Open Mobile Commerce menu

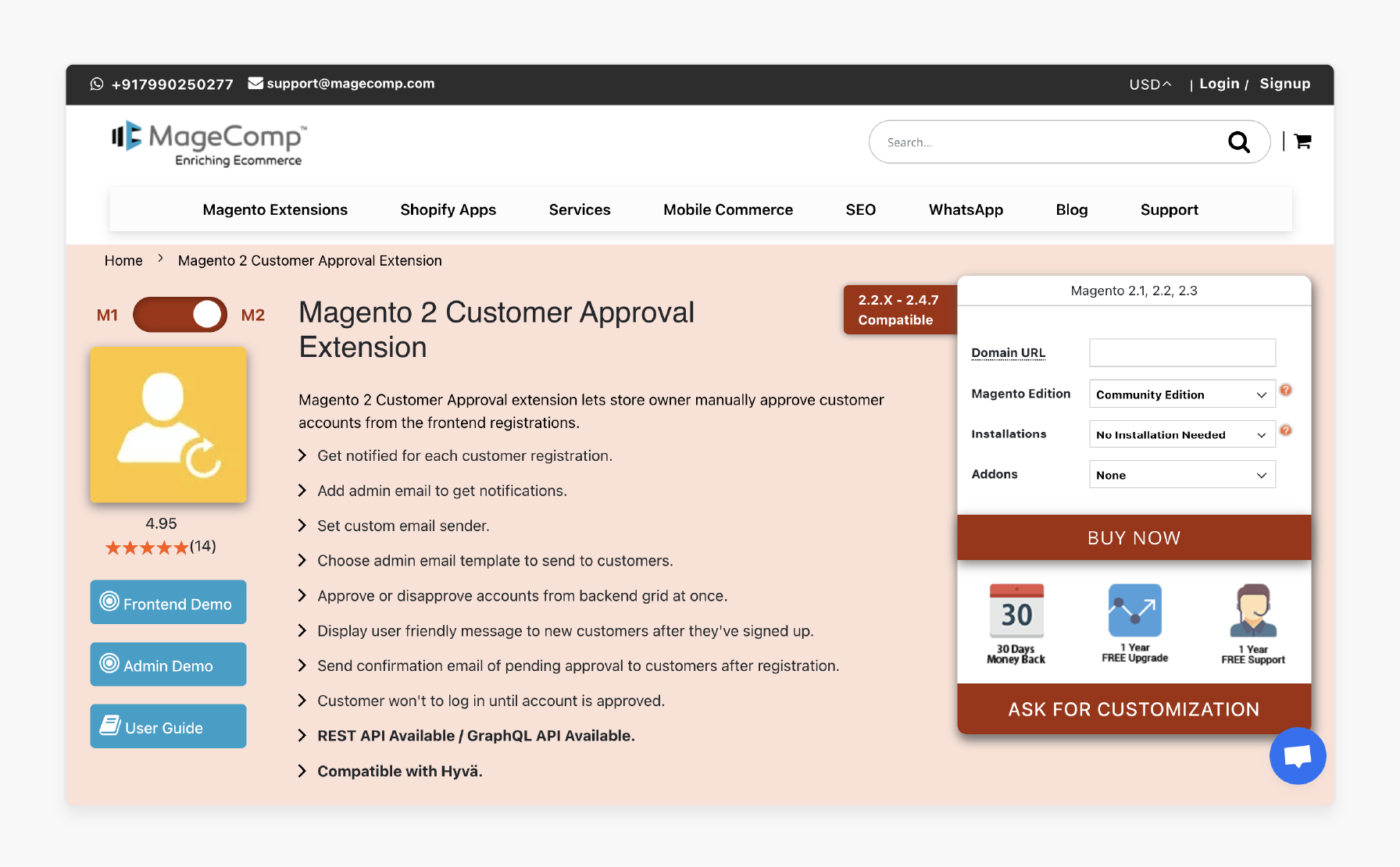[x=728, y=210]
